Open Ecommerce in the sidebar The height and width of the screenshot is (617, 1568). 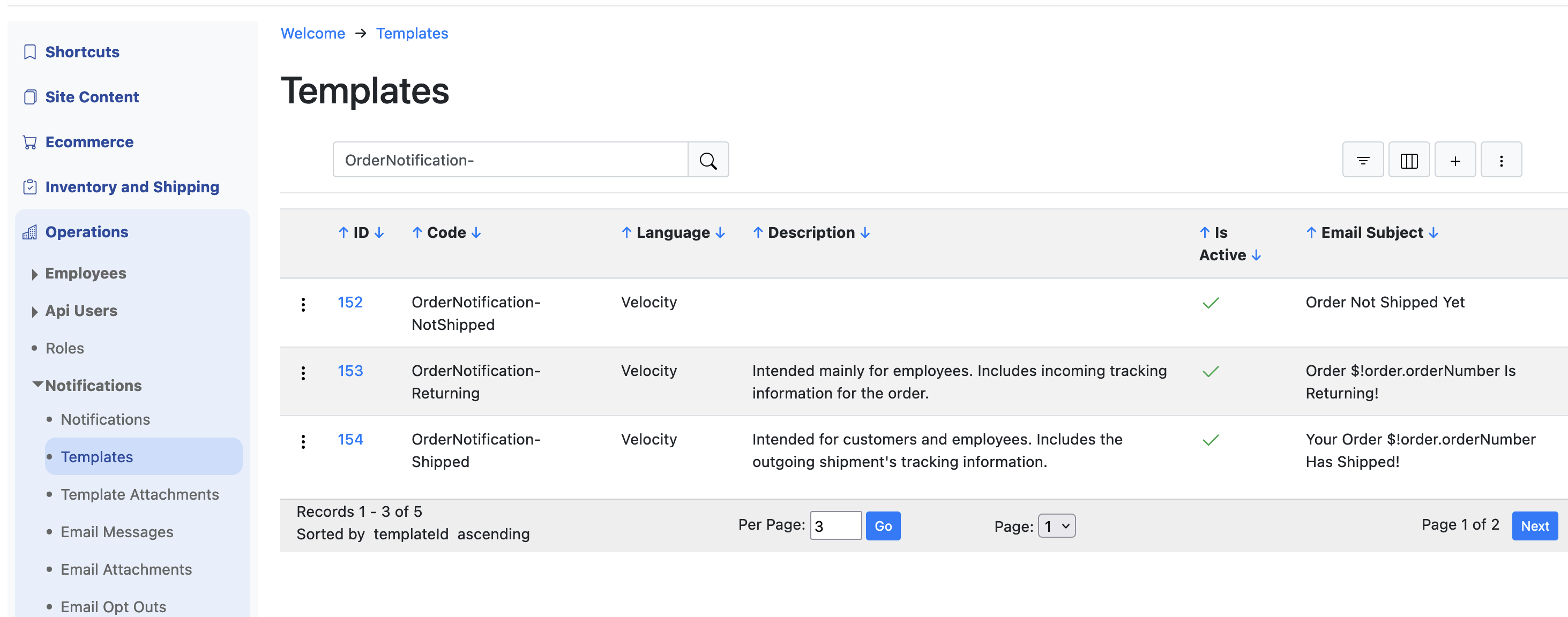click(x=89, y=142)
